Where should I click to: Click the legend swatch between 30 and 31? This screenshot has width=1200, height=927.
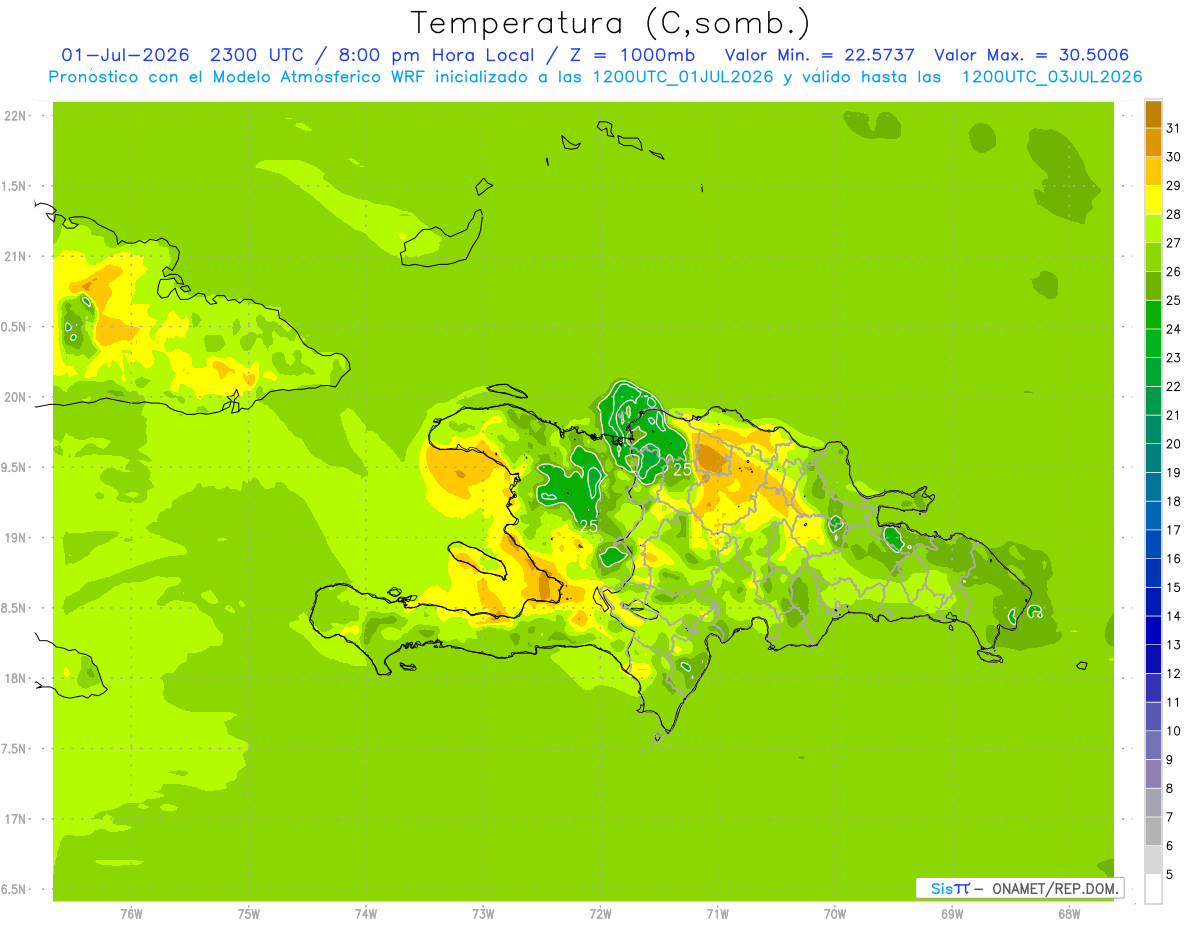1153,142
